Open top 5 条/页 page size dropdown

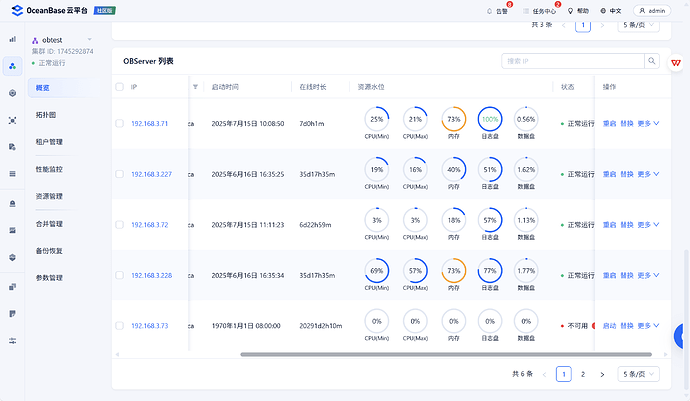point(639,25)
